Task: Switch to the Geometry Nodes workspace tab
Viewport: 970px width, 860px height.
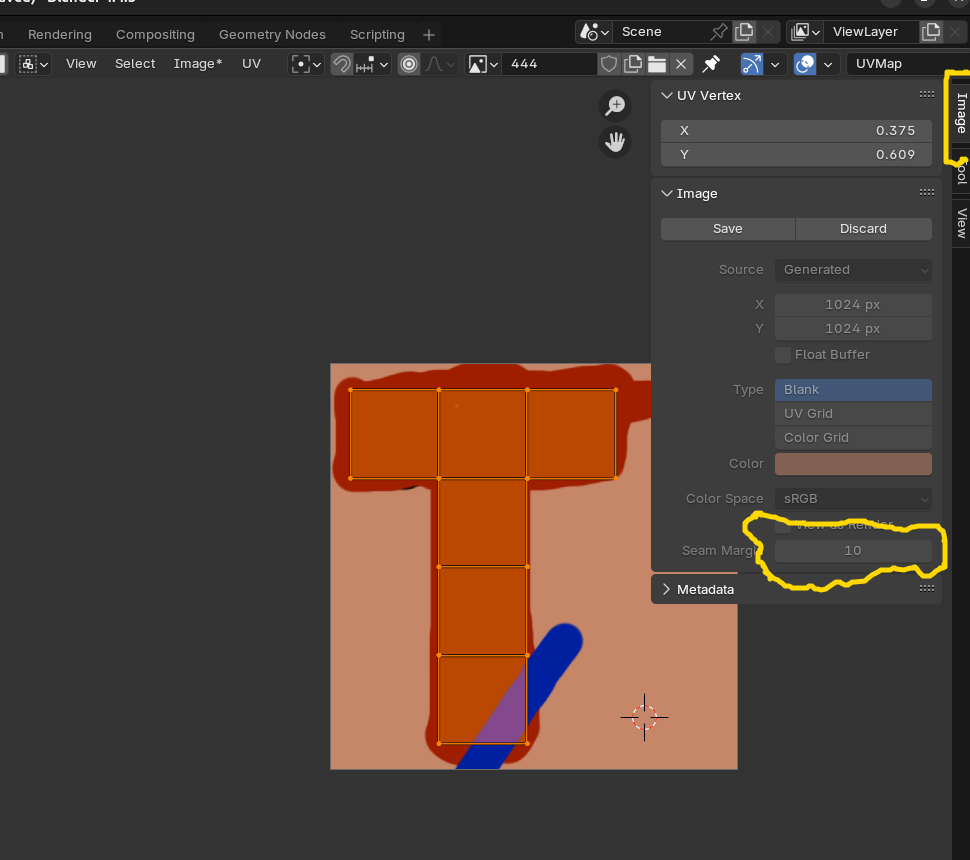Action: coord(272,35)
